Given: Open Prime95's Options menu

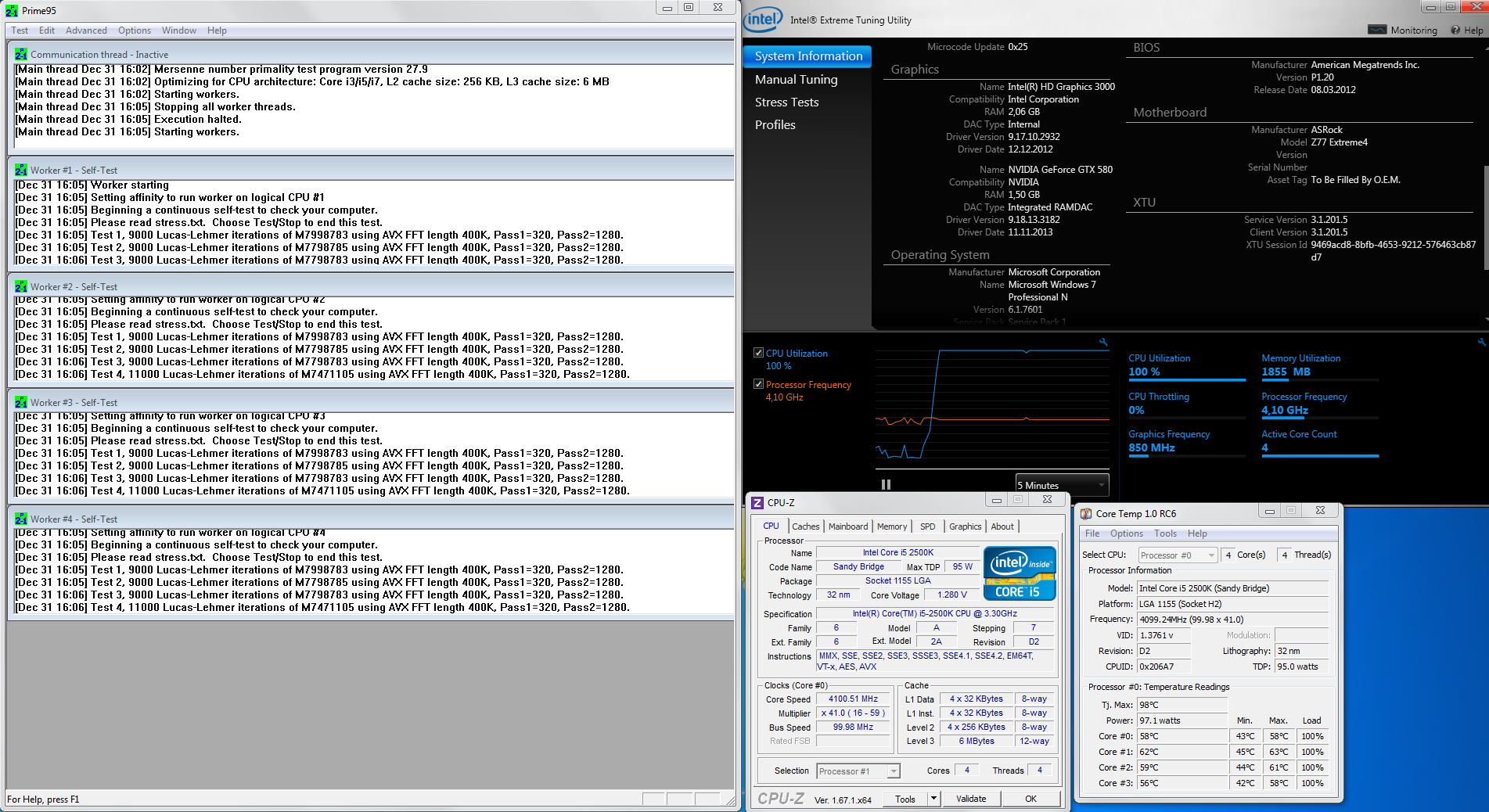Looking at the screenshot, I should 135,31.
